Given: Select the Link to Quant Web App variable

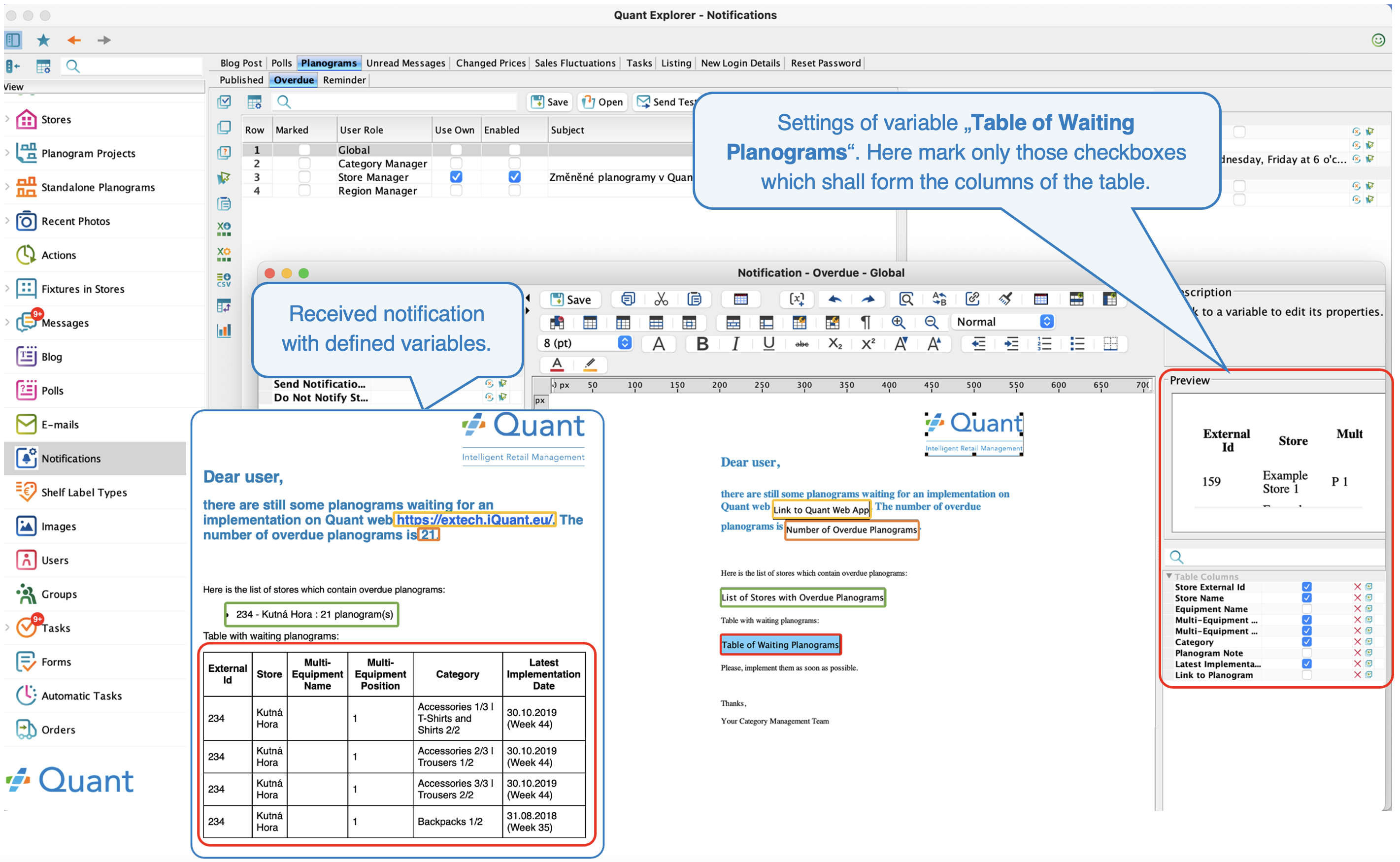Looking at the screenshot, I should tap(821, 510).
